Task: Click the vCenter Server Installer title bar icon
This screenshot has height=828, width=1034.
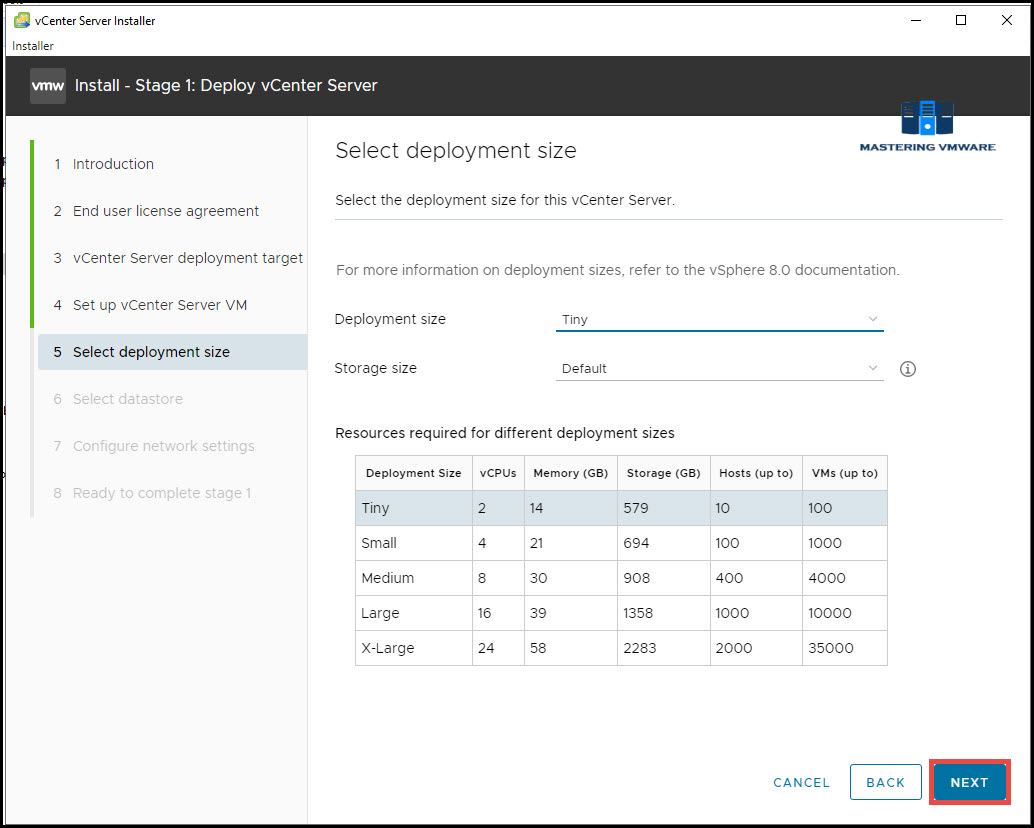Action: [x=22, y=20]
